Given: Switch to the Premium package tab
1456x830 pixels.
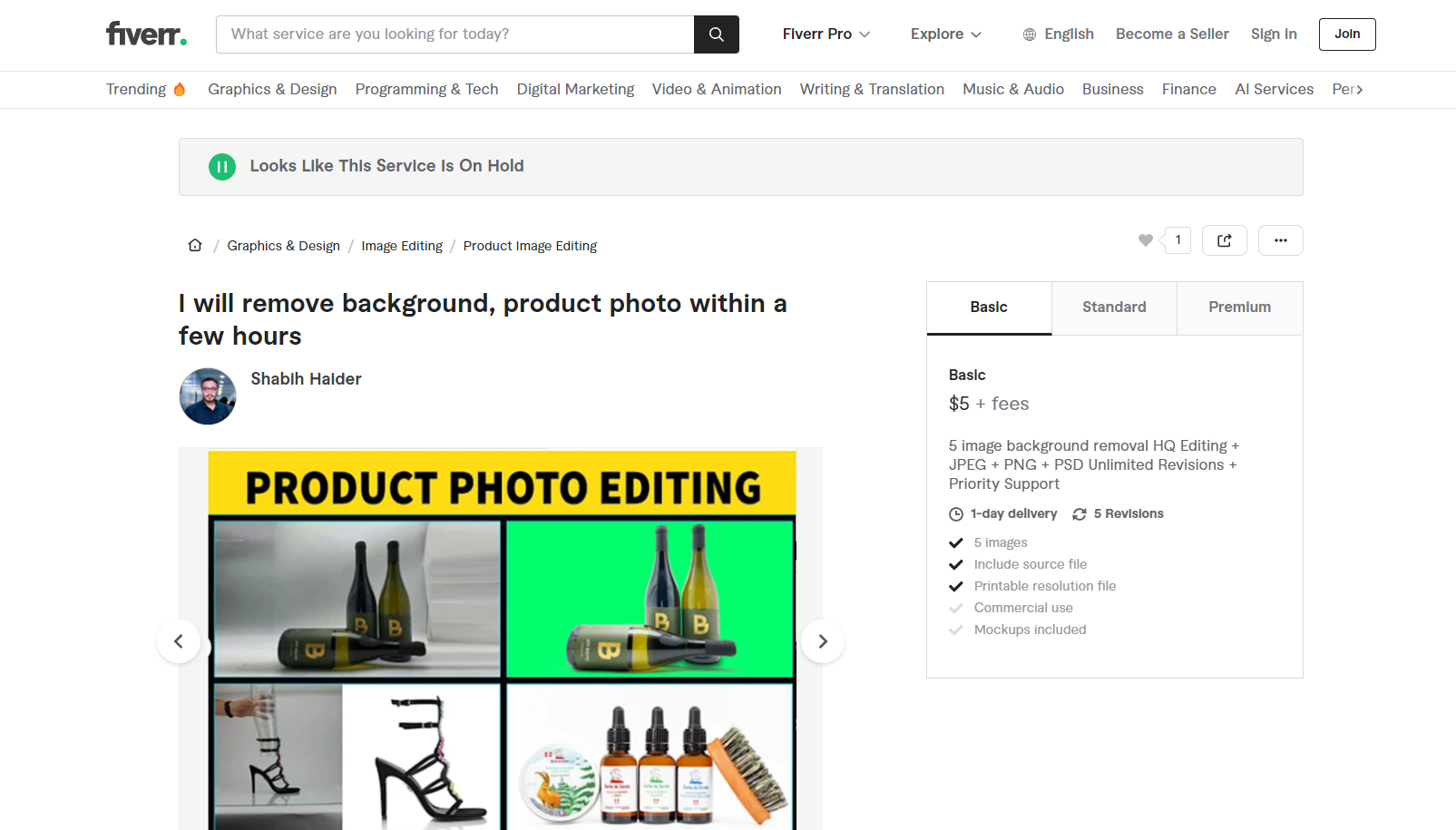Looking at the screenshot, I should (x=1239, y=308).
